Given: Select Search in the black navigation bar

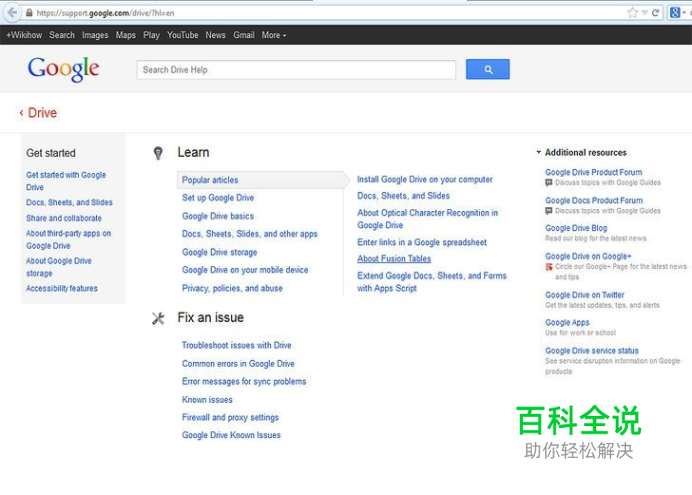Looking at the screenshot, I should click(62, 35).
